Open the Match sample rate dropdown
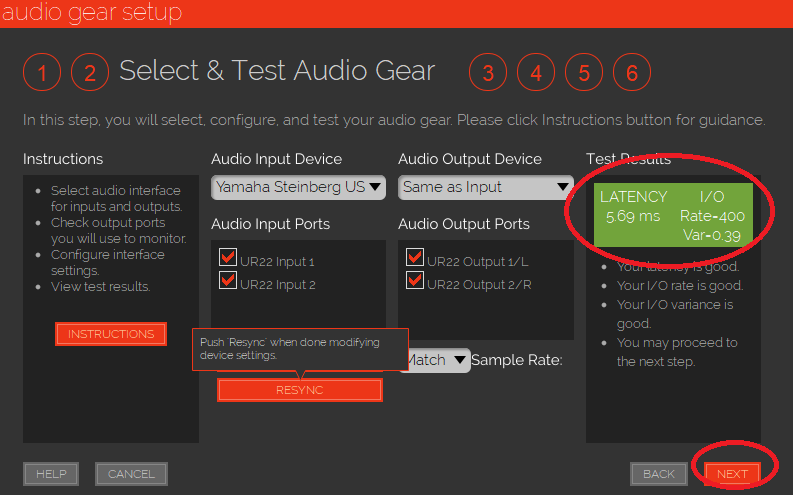The width and height of the screenshot is (793, 495). [436, 360]
